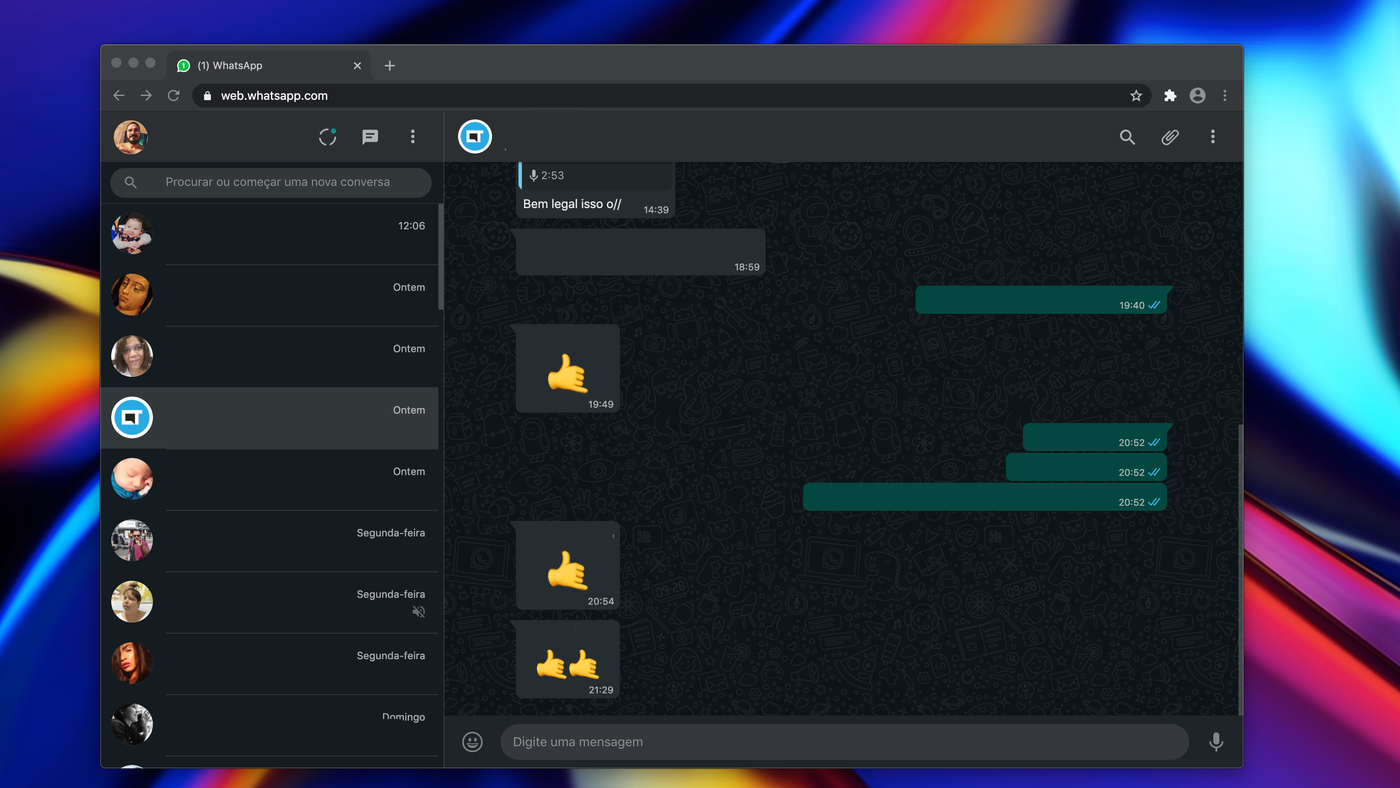This screenshot has width=1400, height=788.
Task: Click the chat list scrollbar
Action: pyautogui.click(x=440, y=257)
